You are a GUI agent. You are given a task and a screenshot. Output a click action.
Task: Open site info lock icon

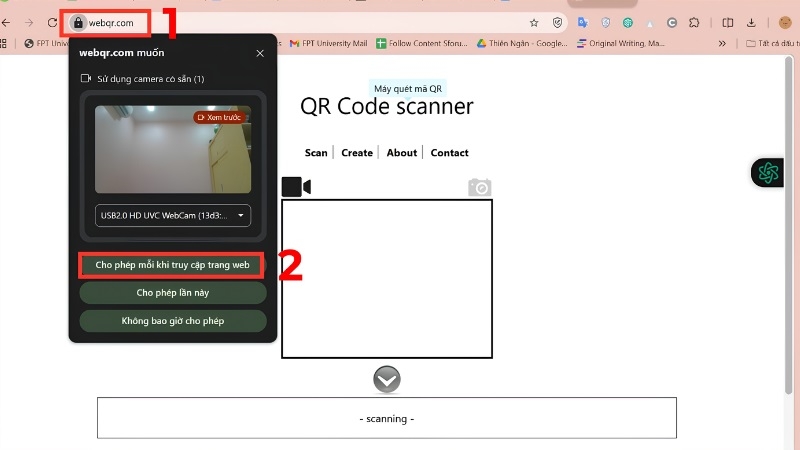78,23
